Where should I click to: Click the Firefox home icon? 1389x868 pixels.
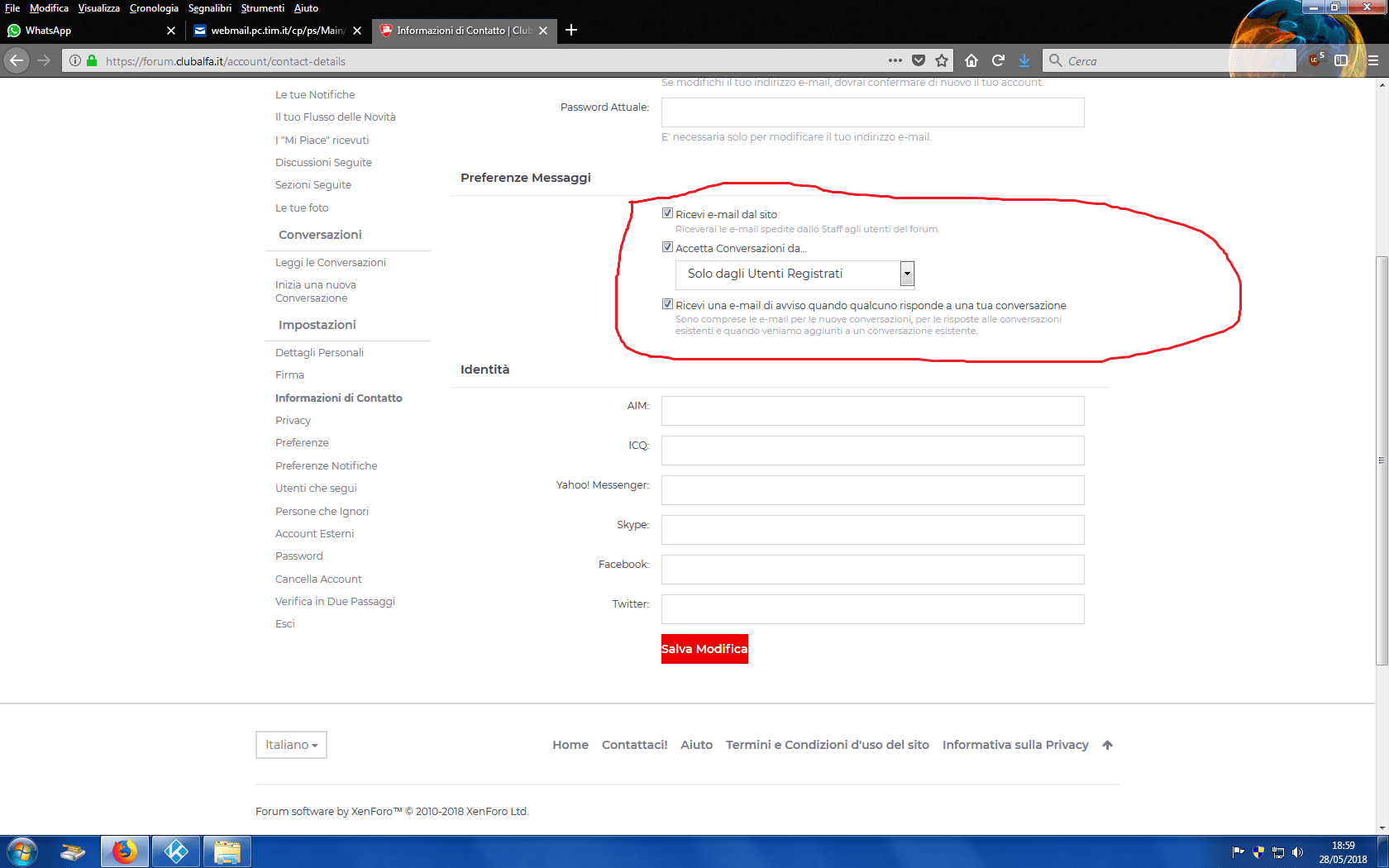coord(971,60)
